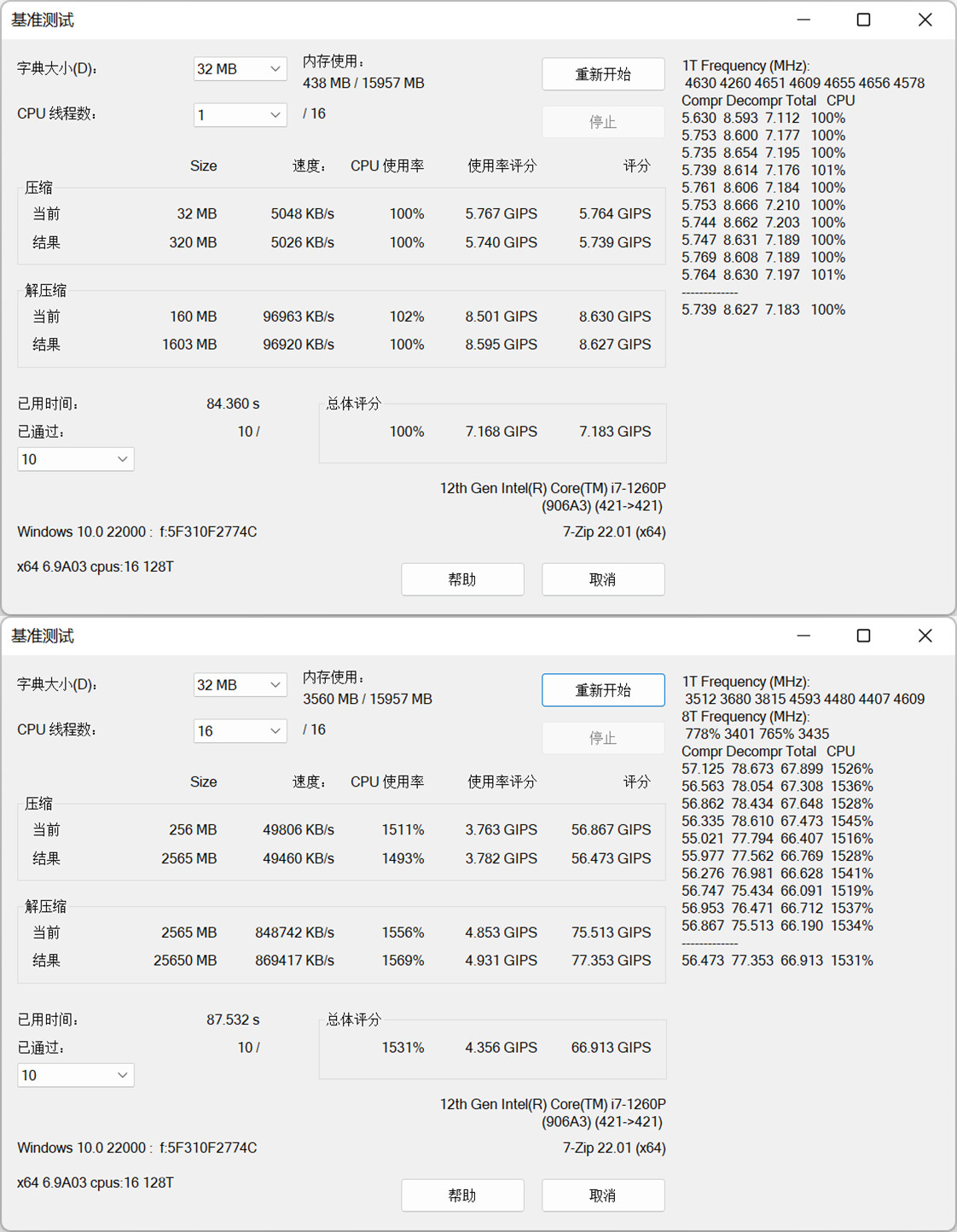The image size is (957, 1232).
Task: Focus the lower window via 基准测试 title
Action: click(43, 636)
